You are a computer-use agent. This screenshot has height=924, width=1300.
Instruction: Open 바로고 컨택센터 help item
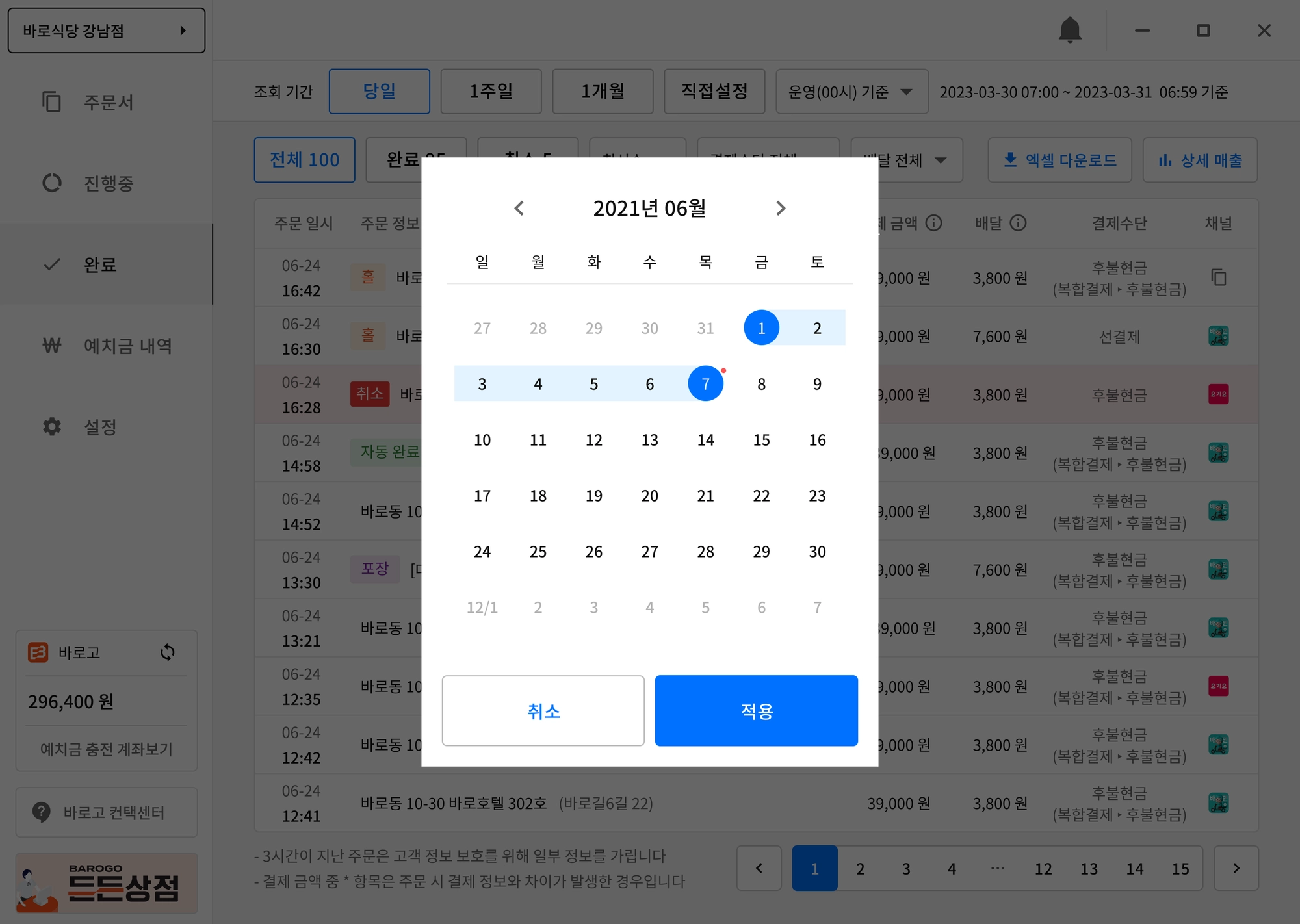[x=107, y=812]
